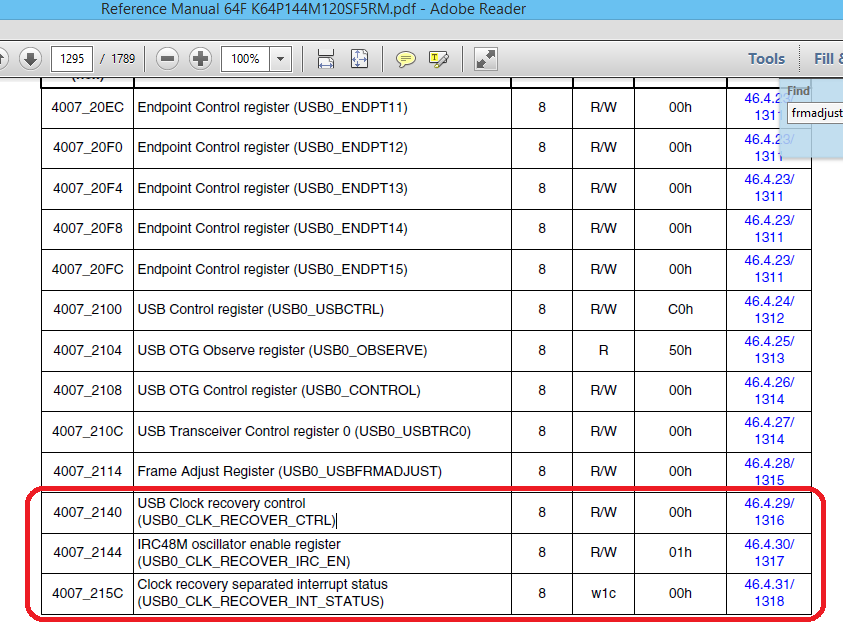Click text USB OTG Control register (USB0_CONTROL)
Screen dimensions: 843x635
pyautogui.click(x=279, y=390)
